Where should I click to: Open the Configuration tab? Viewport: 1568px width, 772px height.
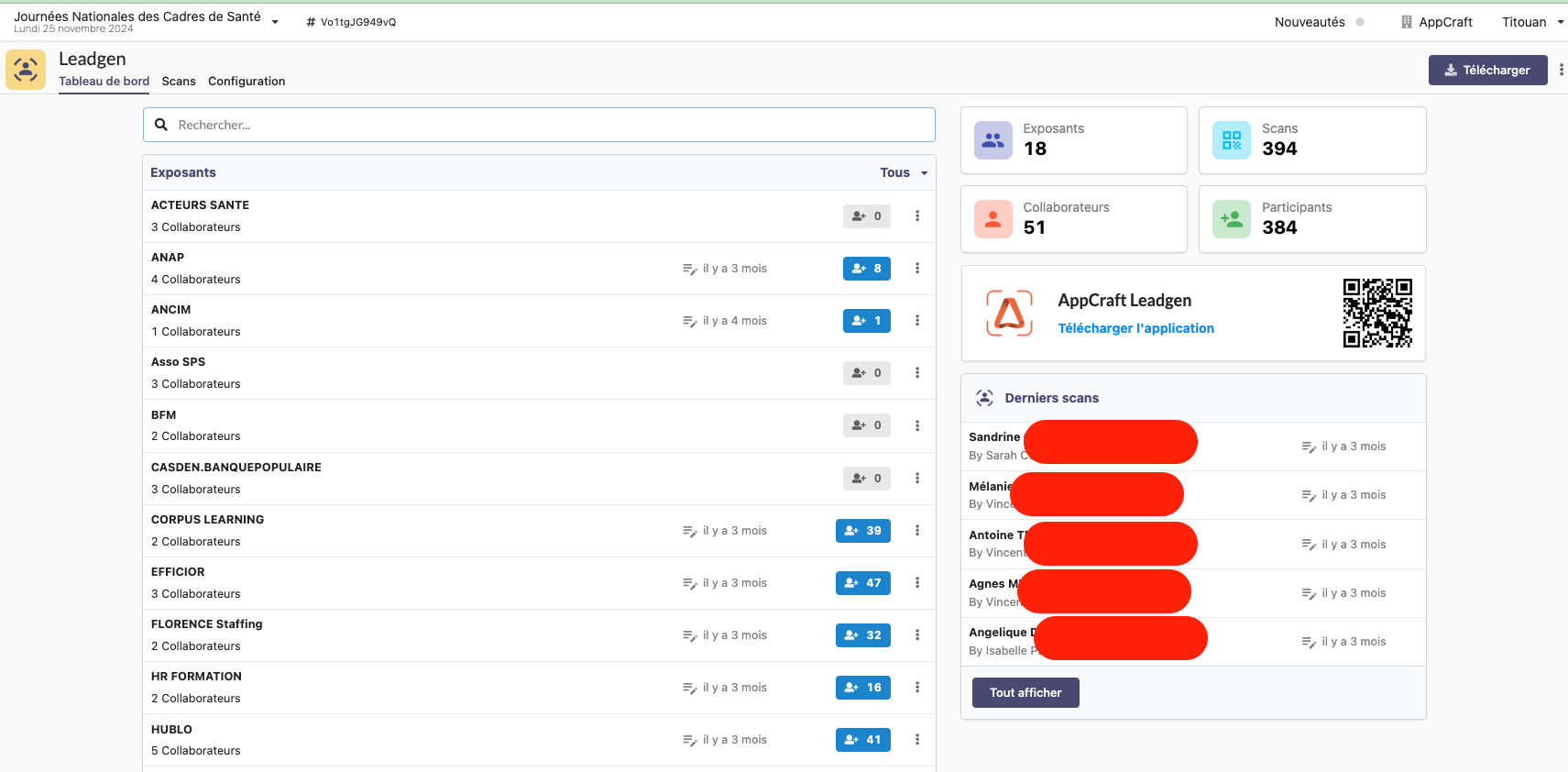click(247, 82)
